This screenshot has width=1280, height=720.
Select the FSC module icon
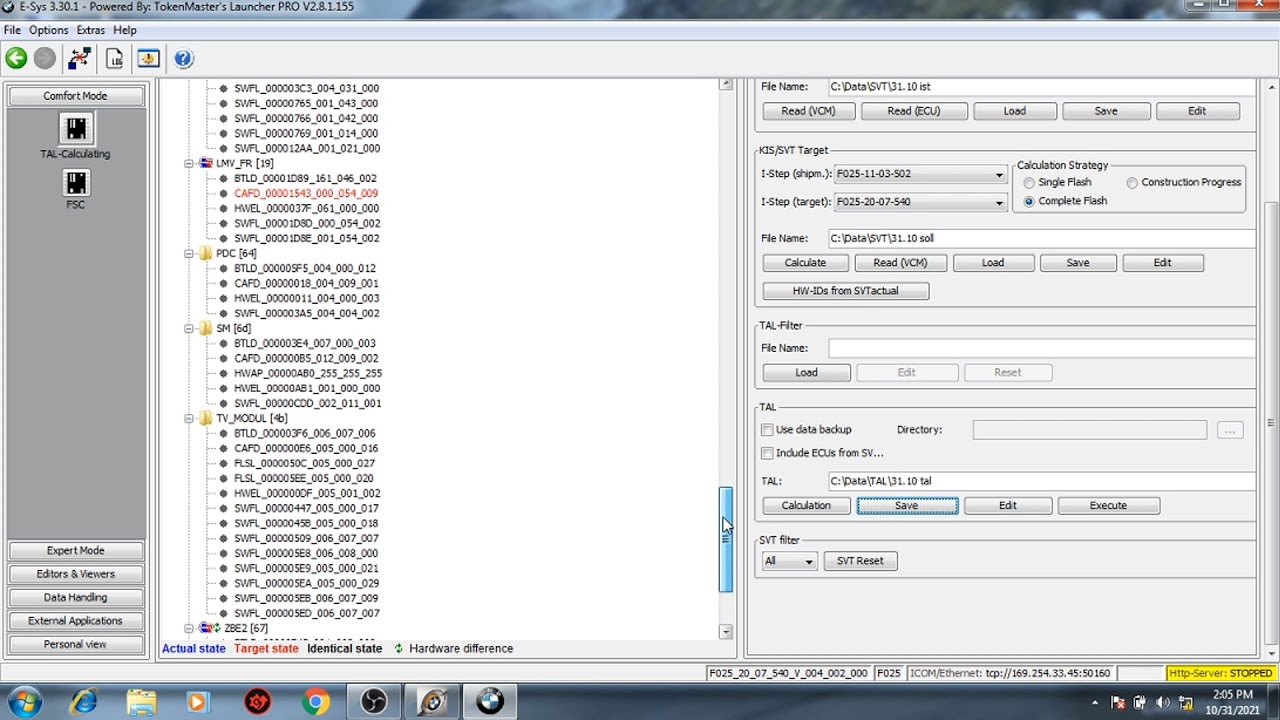click(x=76, y=183)
